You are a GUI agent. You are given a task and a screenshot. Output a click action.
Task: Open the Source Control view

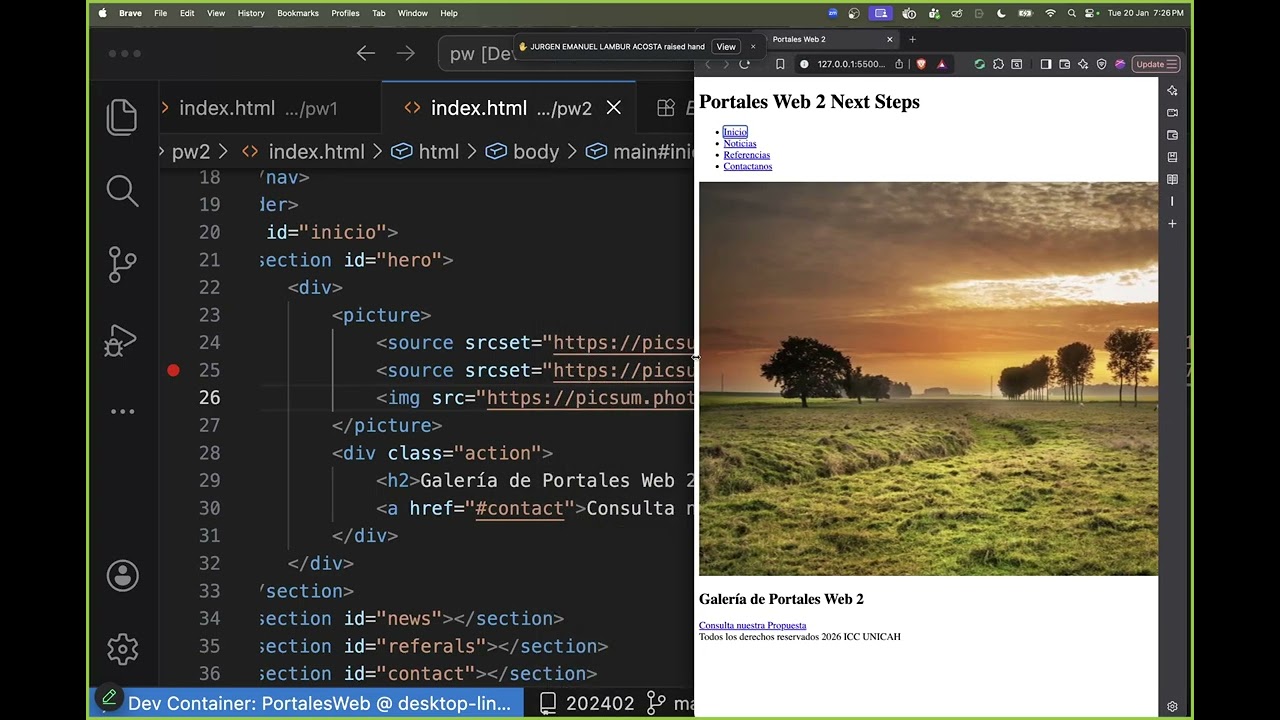(122, 265)
